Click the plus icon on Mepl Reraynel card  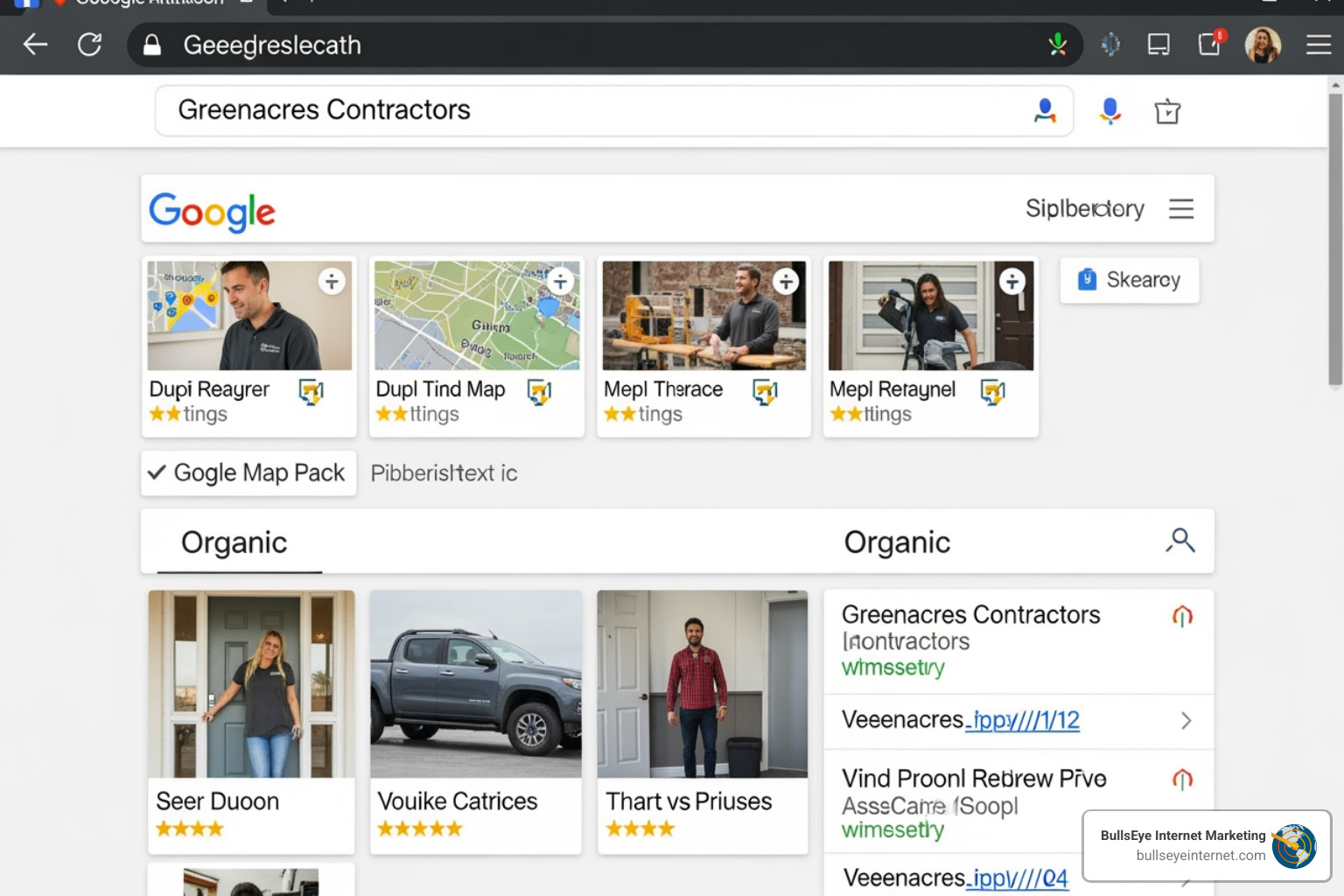(x=1012, y=281)
